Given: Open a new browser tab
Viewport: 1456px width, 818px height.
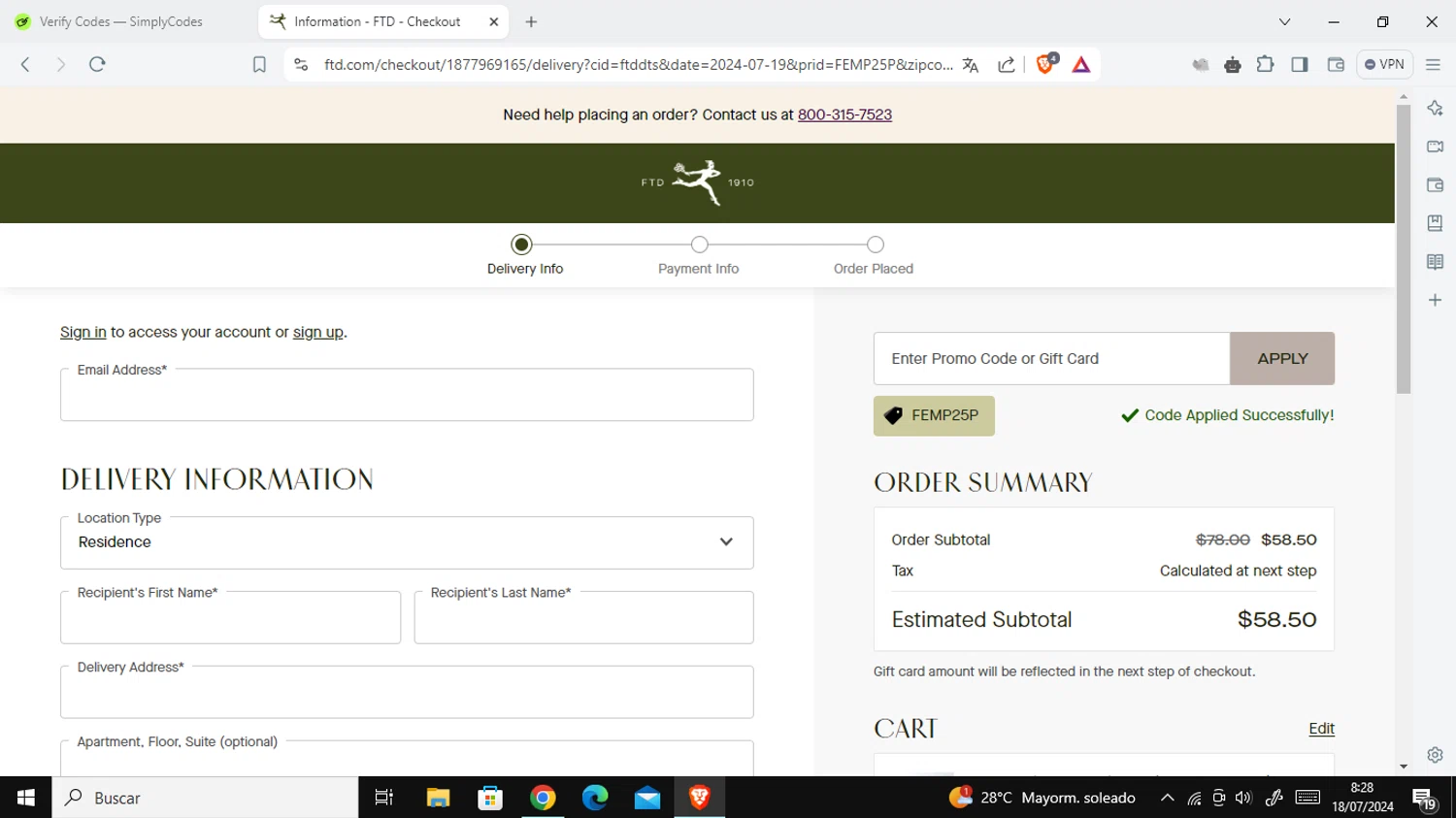Looking at the screenshot, I should [x=531, y=21].
